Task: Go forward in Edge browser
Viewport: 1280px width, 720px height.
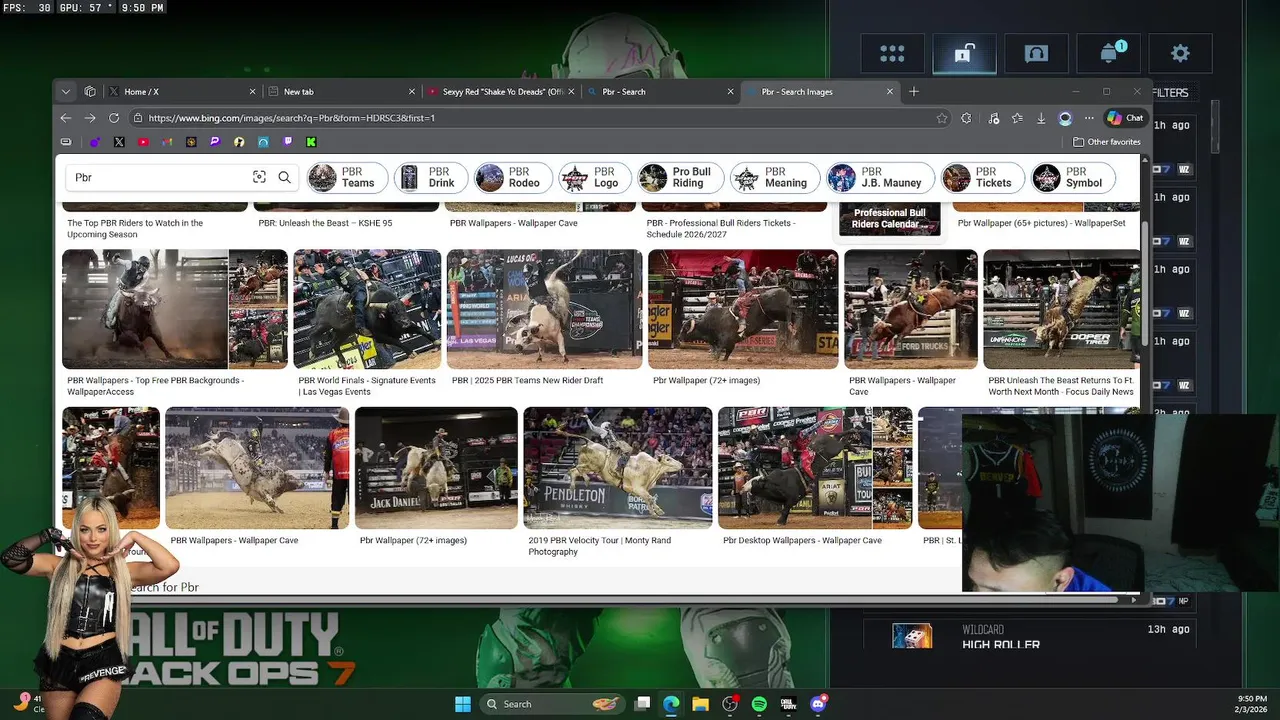Action: pyautogui.click(x=90, y=118)
